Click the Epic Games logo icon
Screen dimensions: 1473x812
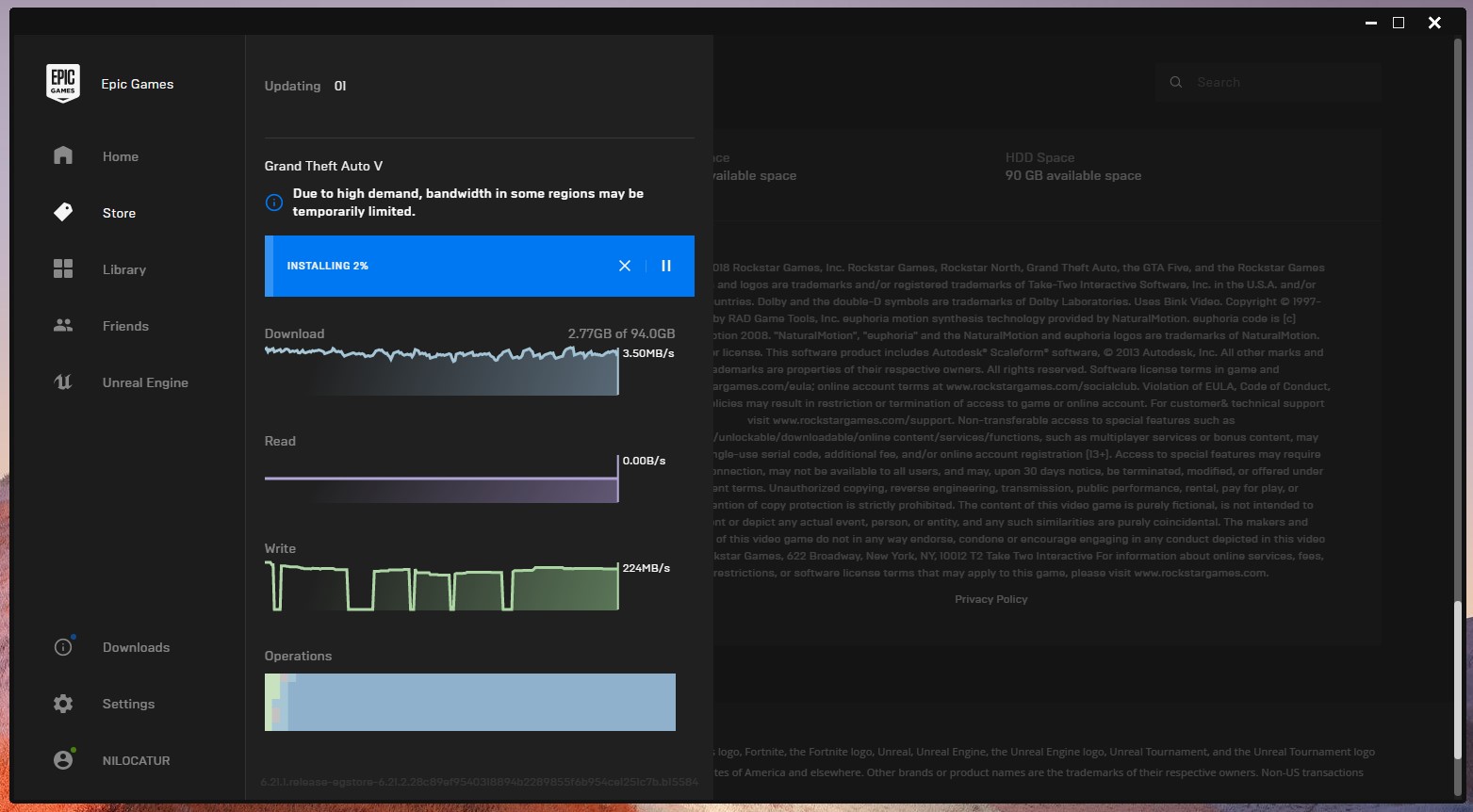click(x=63, y=83)
